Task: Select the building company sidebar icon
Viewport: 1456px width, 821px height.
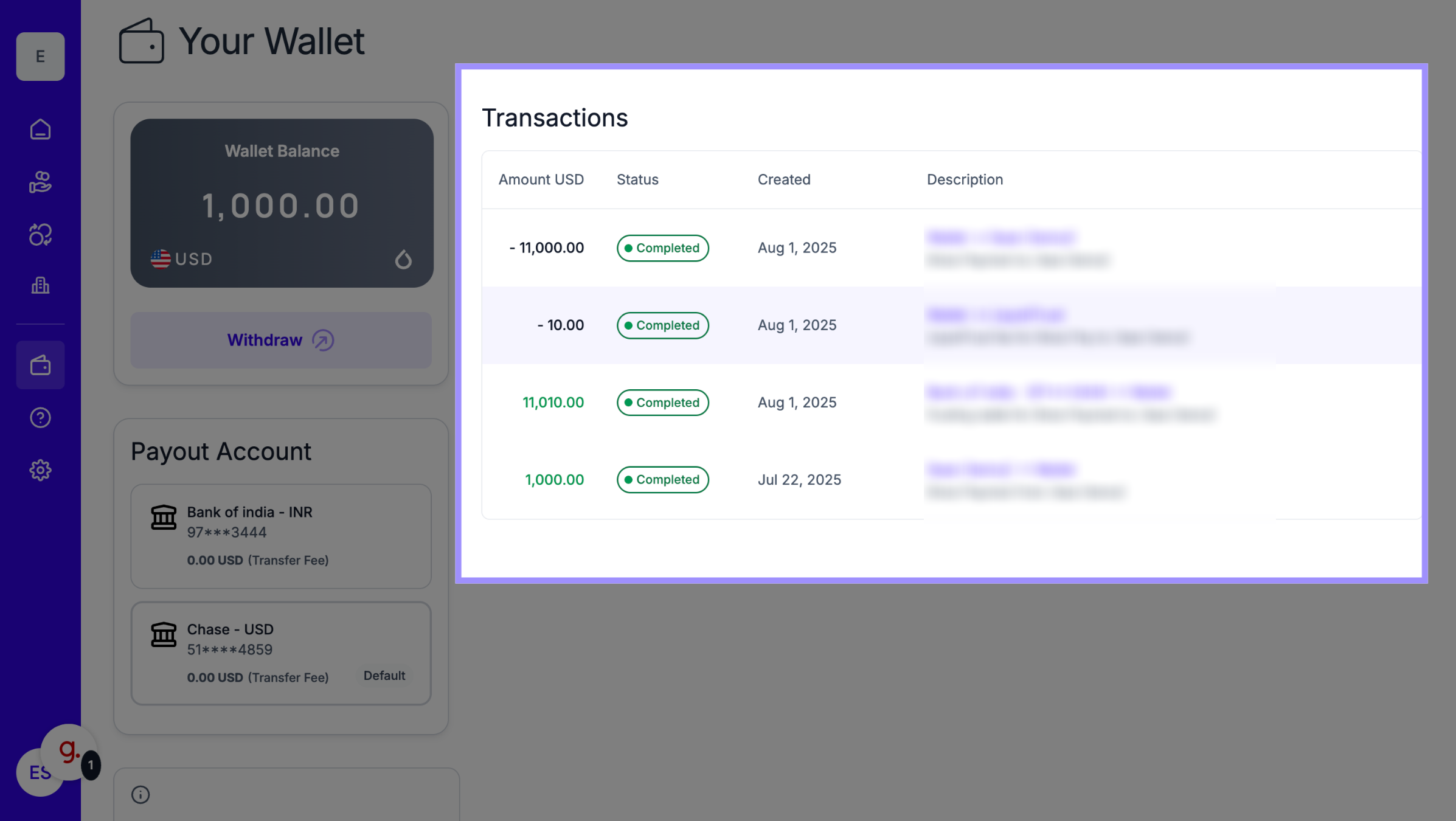Action: pos(40,285)
